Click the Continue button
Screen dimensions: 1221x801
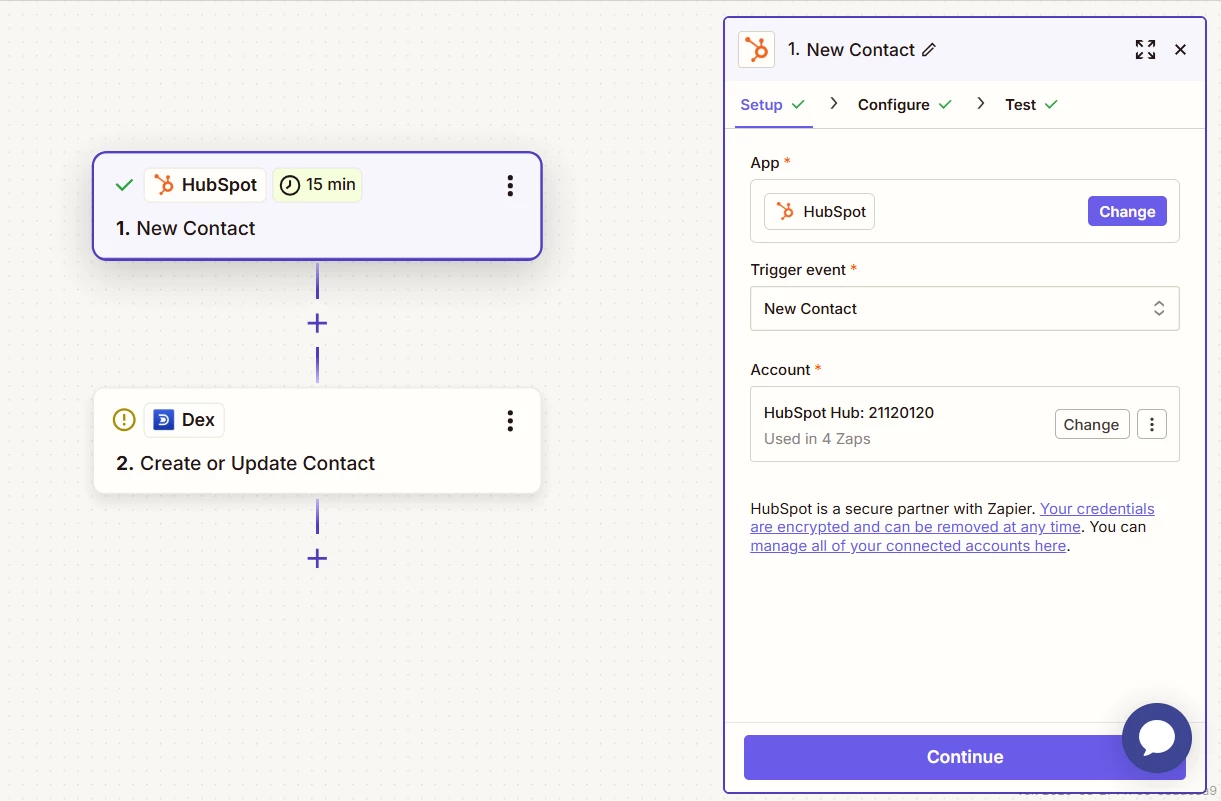click(965, 757)
